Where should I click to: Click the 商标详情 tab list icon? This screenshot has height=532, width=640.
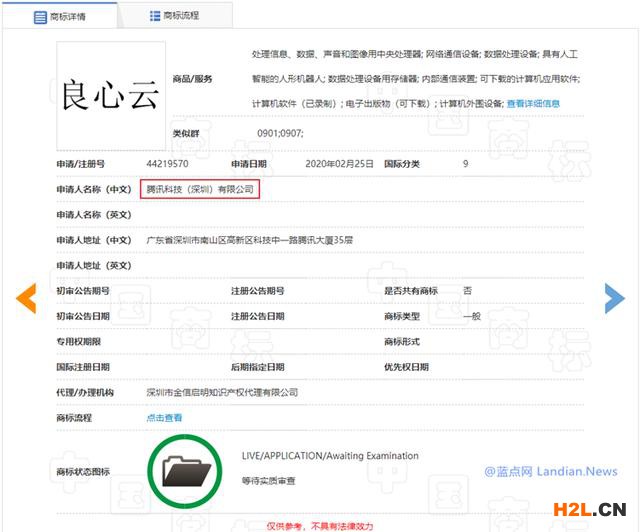[x=40, y=17]
